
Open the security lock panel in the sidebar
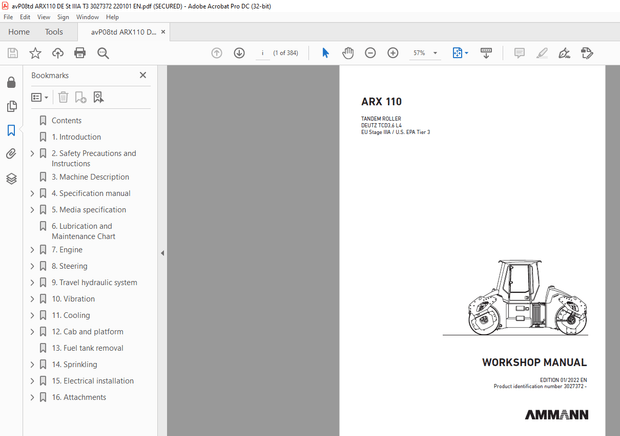(x=11, y=82)
